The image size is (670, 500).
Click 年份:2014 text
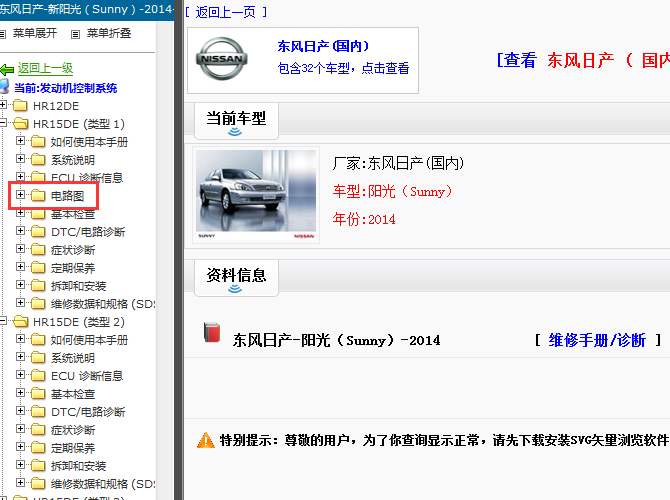coord(364,219)
